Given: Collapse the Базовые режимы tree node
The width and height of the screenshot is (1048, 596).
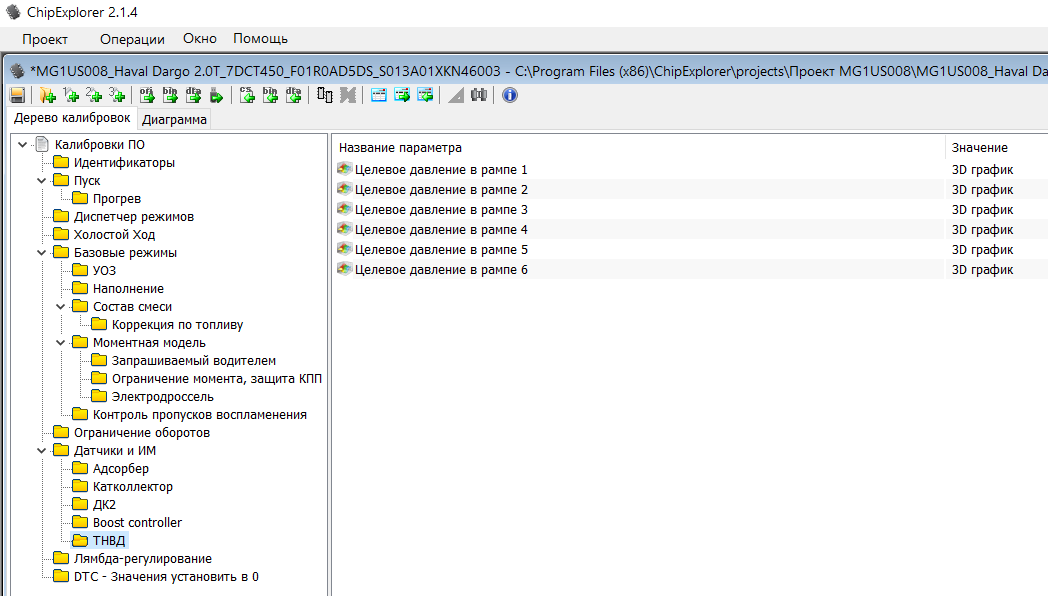Looking at the screenshot, I should tap(42, 253).
